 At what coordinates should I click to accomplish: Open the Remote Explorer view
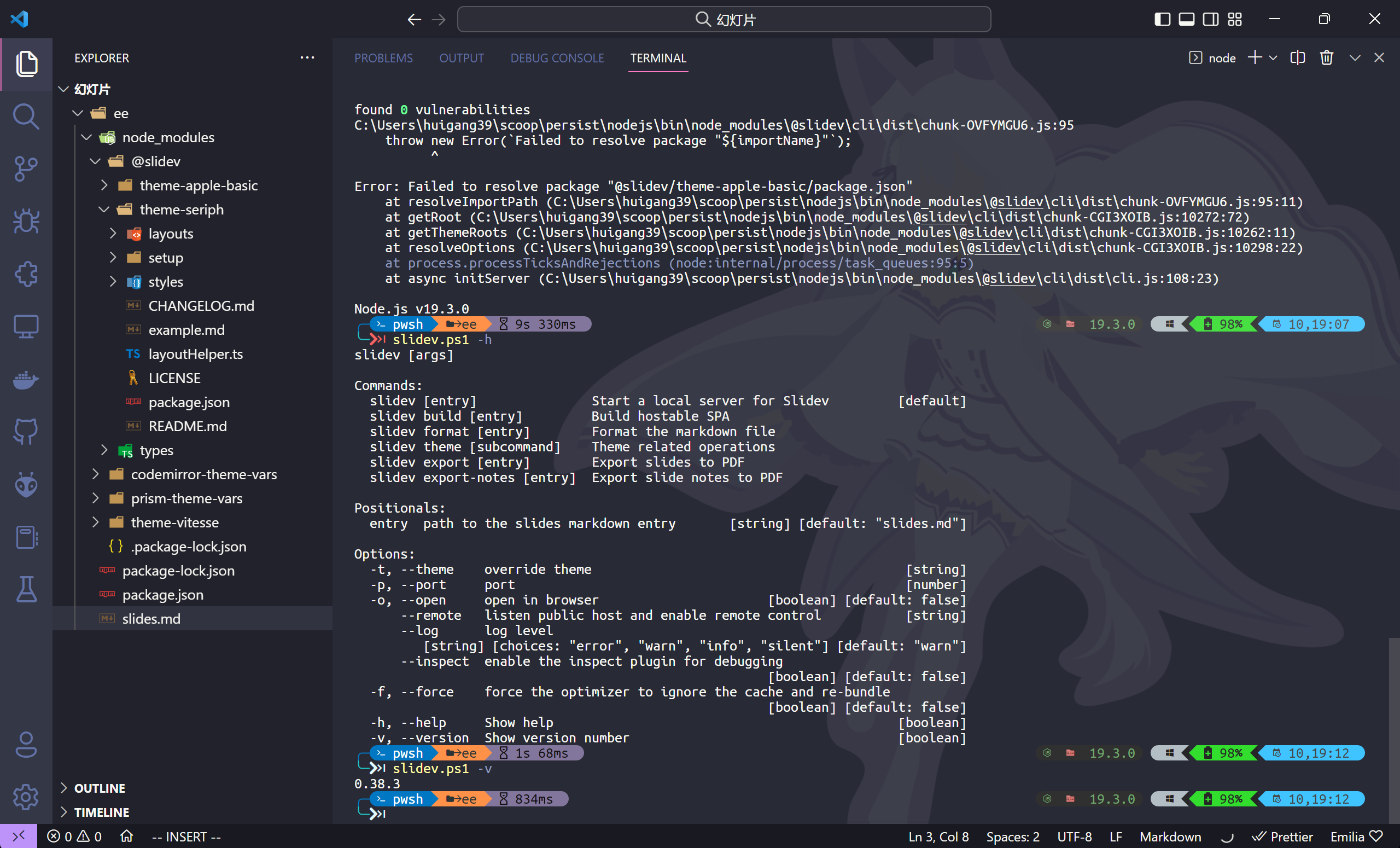point(26,326)
